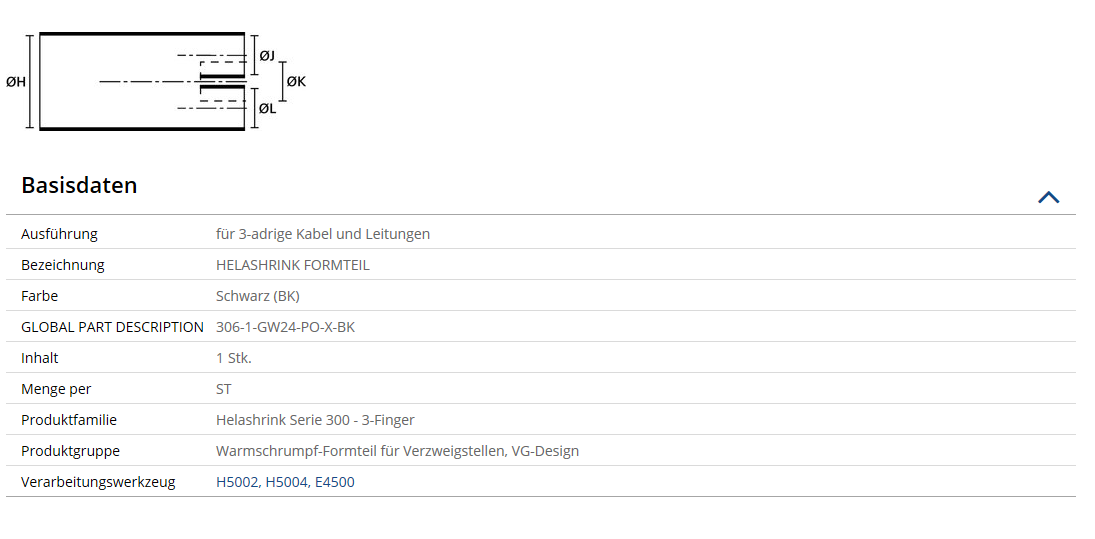Click the Inhalt value 1 Stk.
The height and width of the screenshot is (539, 1095).
coord(234,358)
